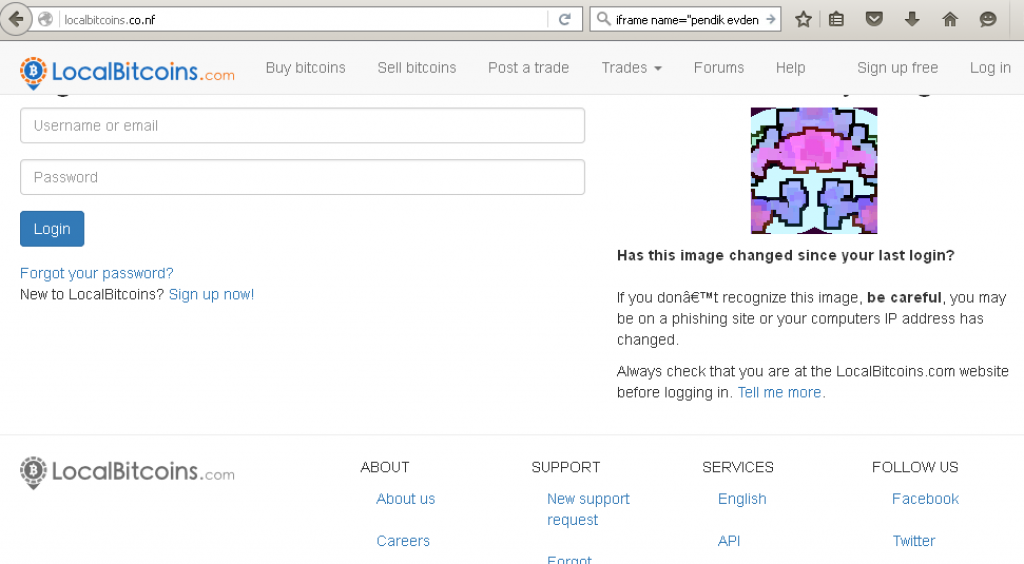The image size is (1024, 564).
Task: Click the blue Login button
Action: 52,228
